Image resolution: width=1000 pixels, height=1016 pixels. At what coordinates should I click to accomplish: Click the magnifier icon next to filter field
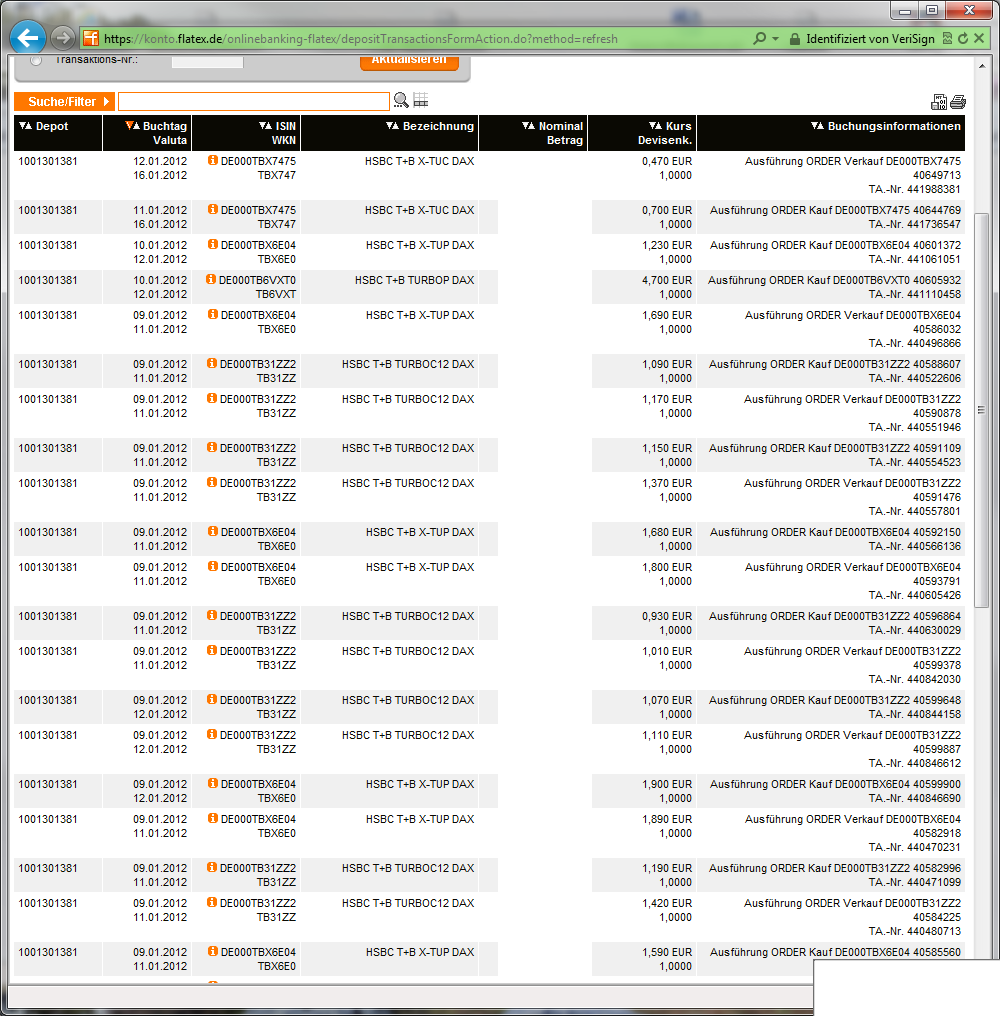tap(401, 100)
